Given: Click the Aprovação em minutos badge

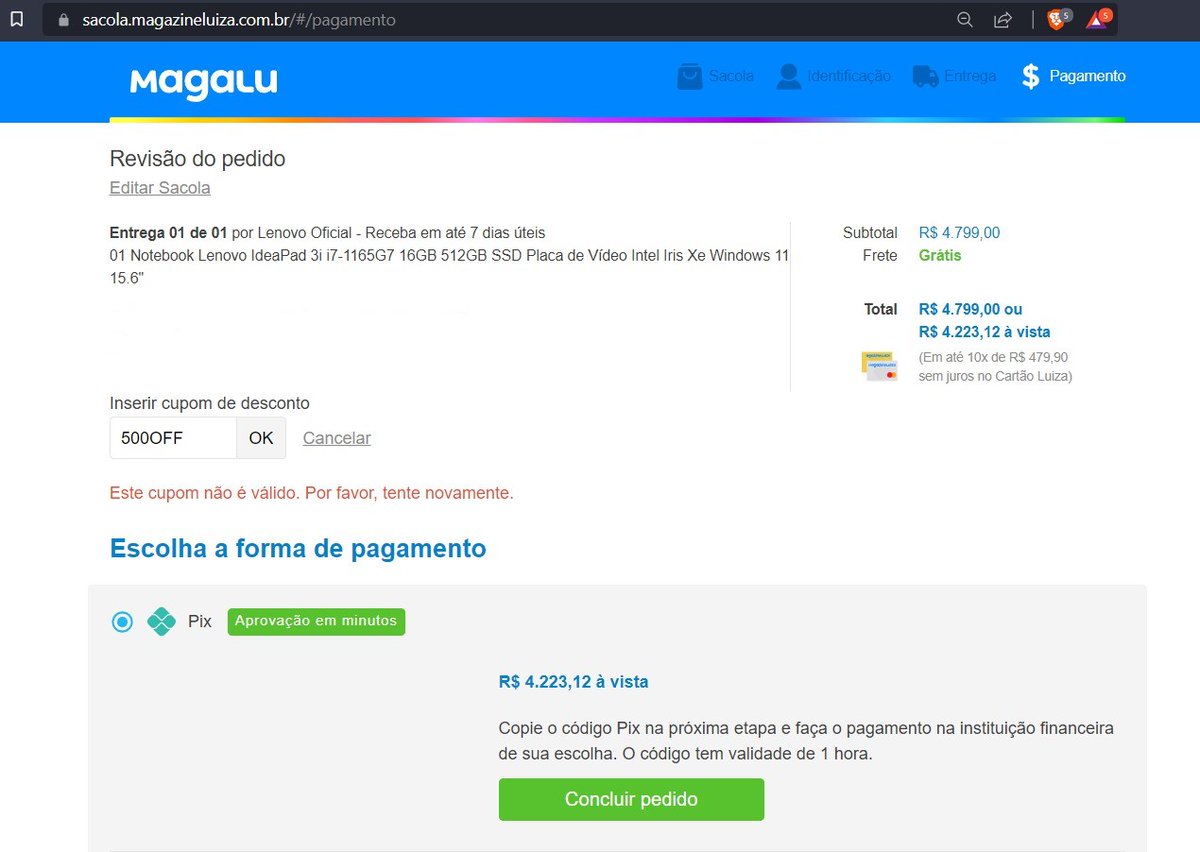Looking at the screenshot, I should (x=316, y=621).
